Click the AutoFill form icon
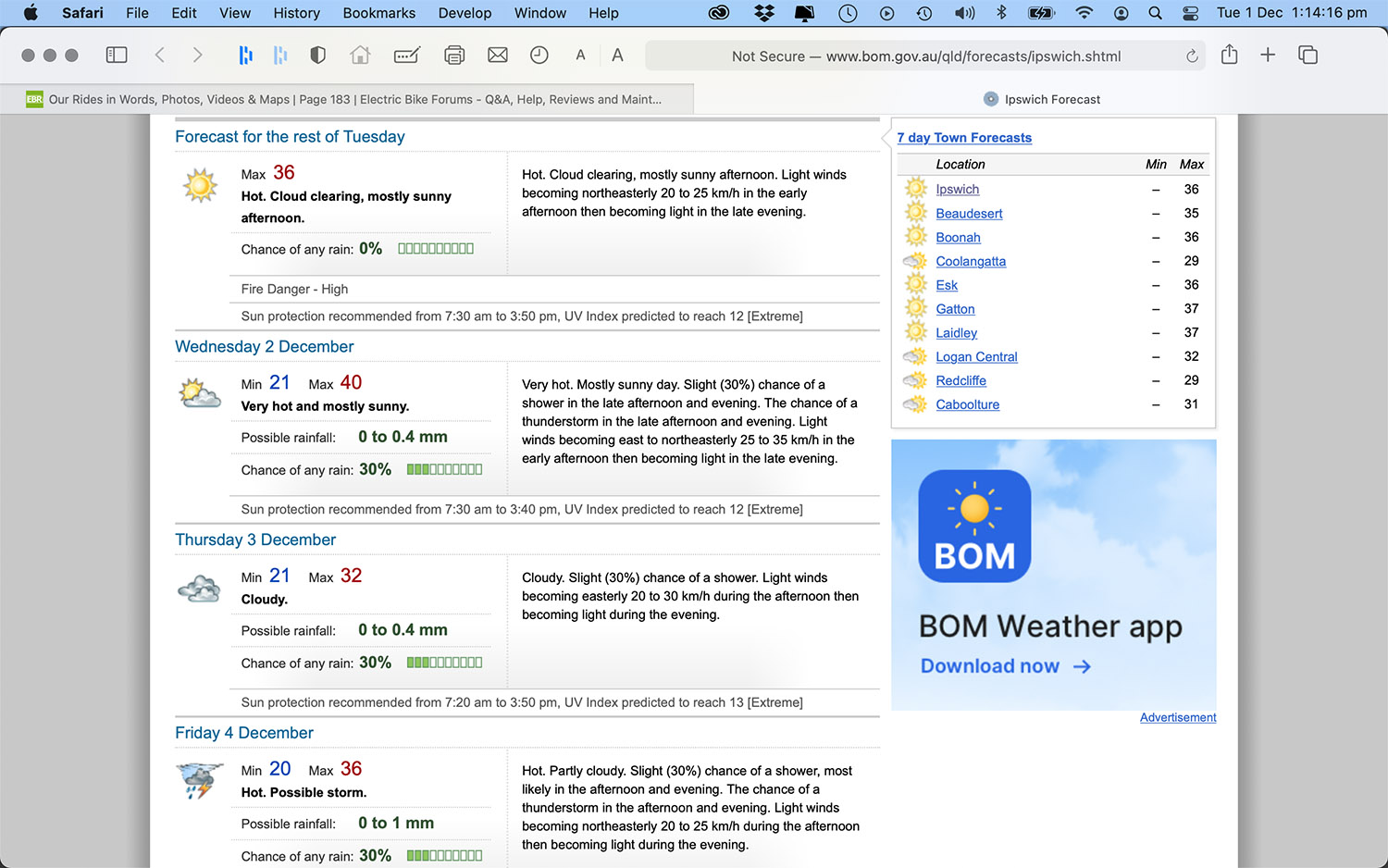The height and width of the screenshot is (868, 1388). (x=406, y=56)
